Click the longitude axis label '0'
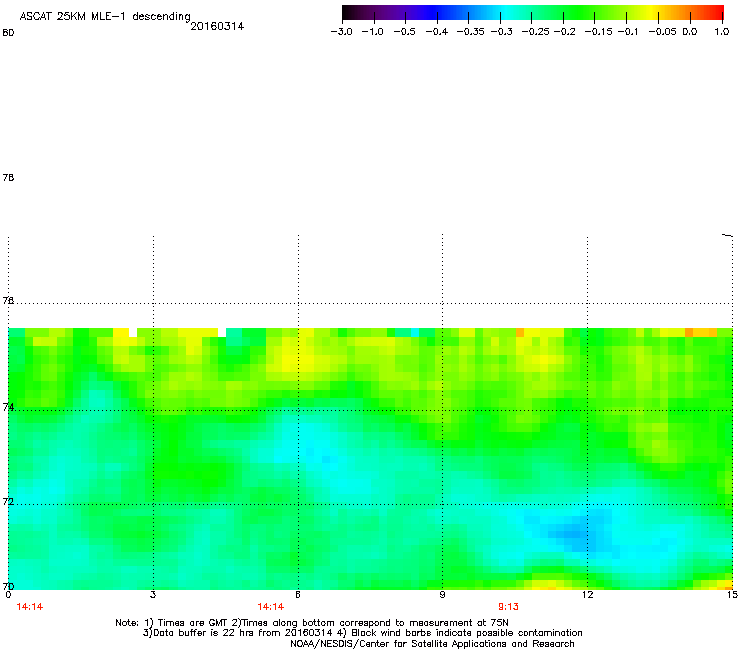Screen dimensions: 740x650 [x=8, y=595]
